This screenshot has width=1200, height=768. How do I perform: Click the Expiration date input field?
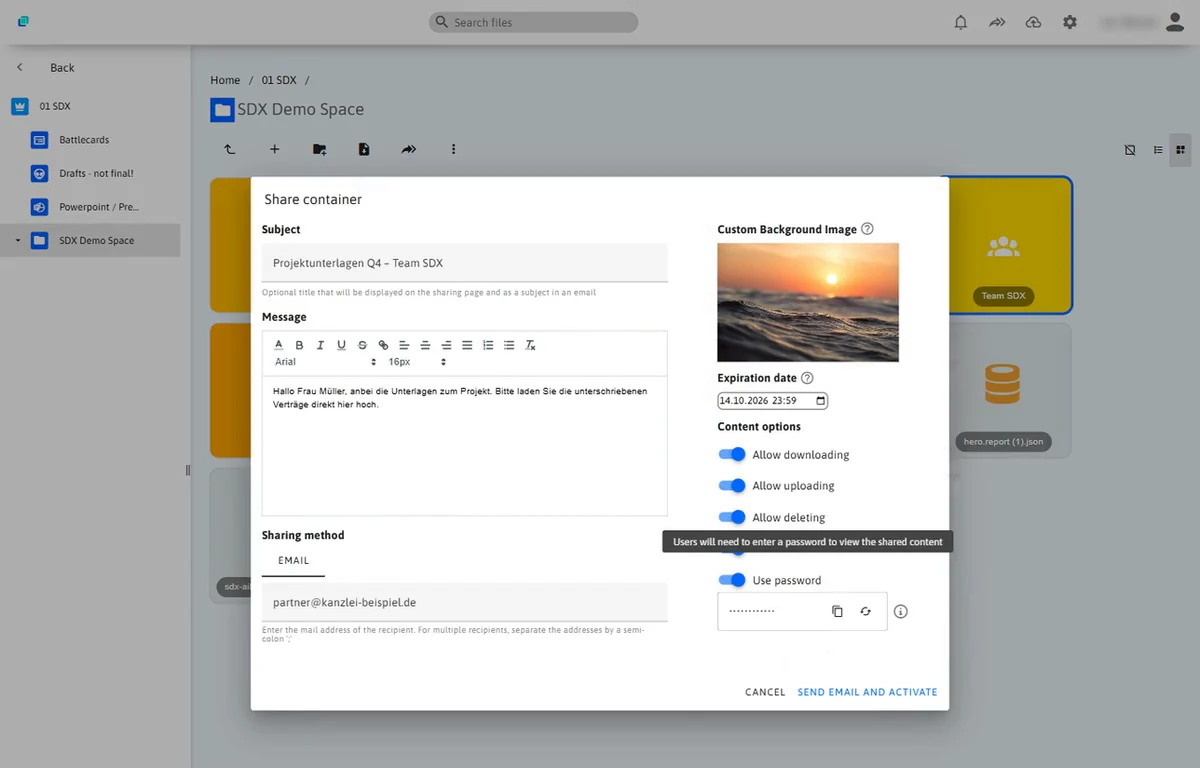(773, 401)
